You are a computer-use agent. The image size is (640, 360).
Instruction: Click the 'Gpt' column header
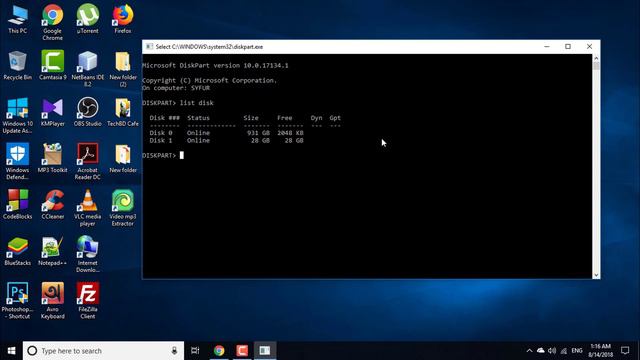tap(335, 118)
